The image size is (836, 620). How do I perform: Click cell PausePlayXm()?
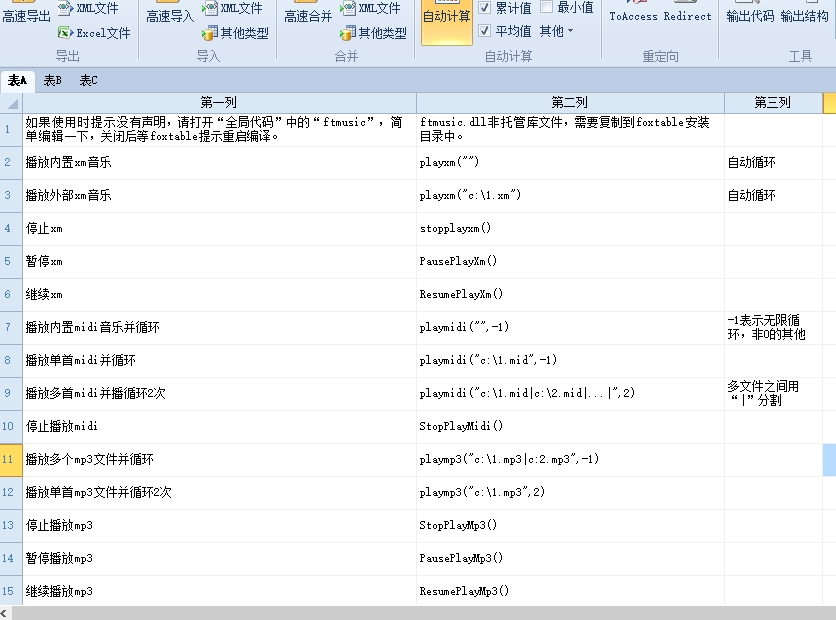(x=570, y=262)
